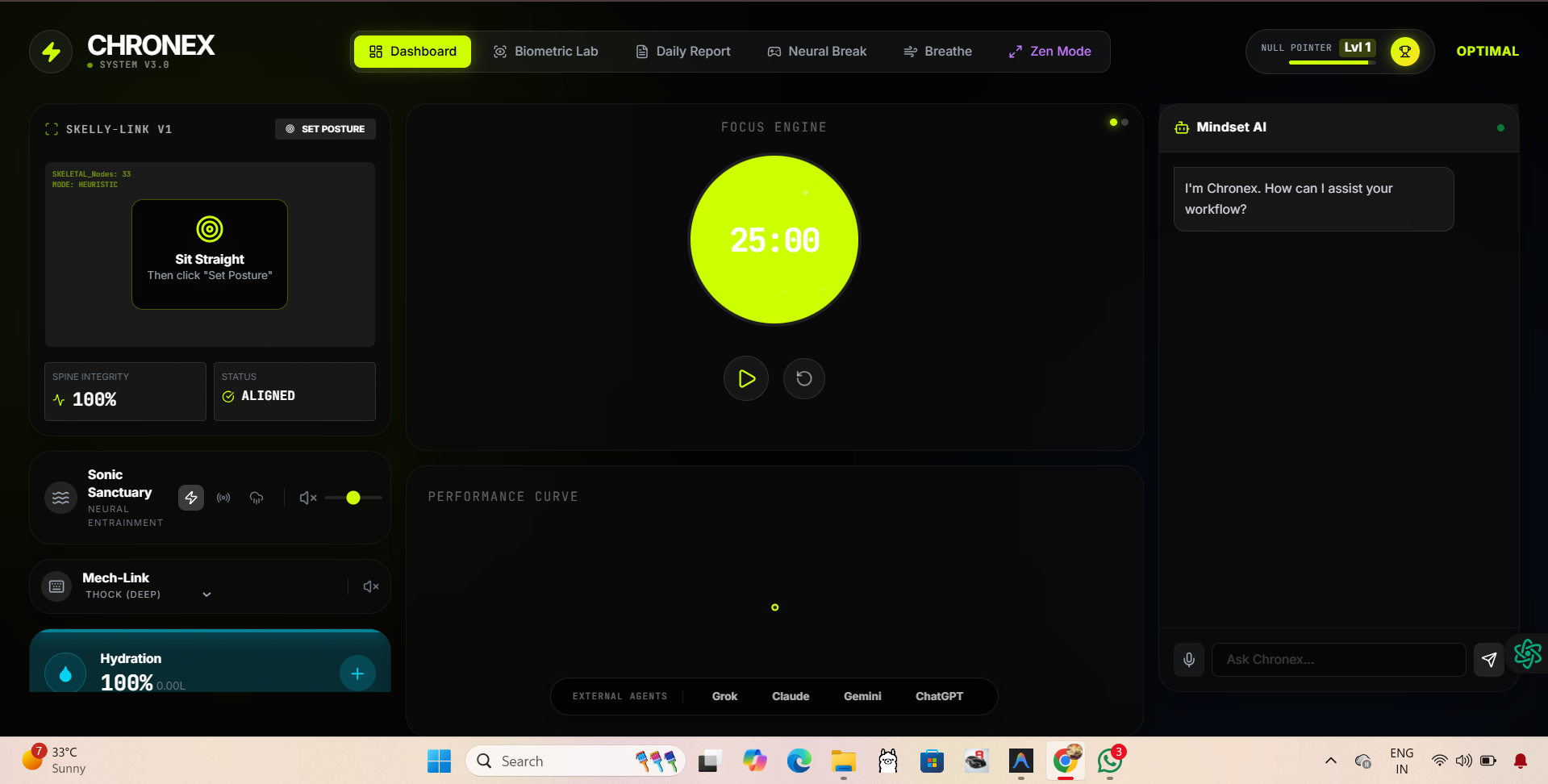Select the broadcast wave sound icon
1548x784 pixels.
click(x=223, y=498)
